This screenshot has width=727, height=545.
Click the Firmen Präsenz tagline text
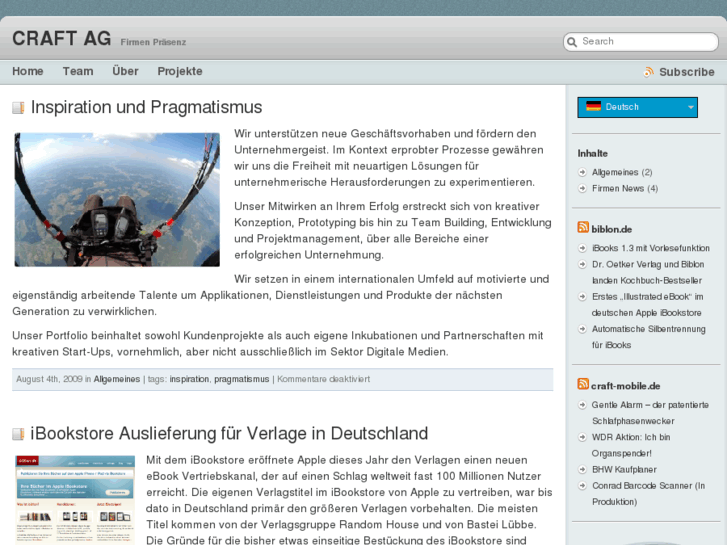coord(153,42)
